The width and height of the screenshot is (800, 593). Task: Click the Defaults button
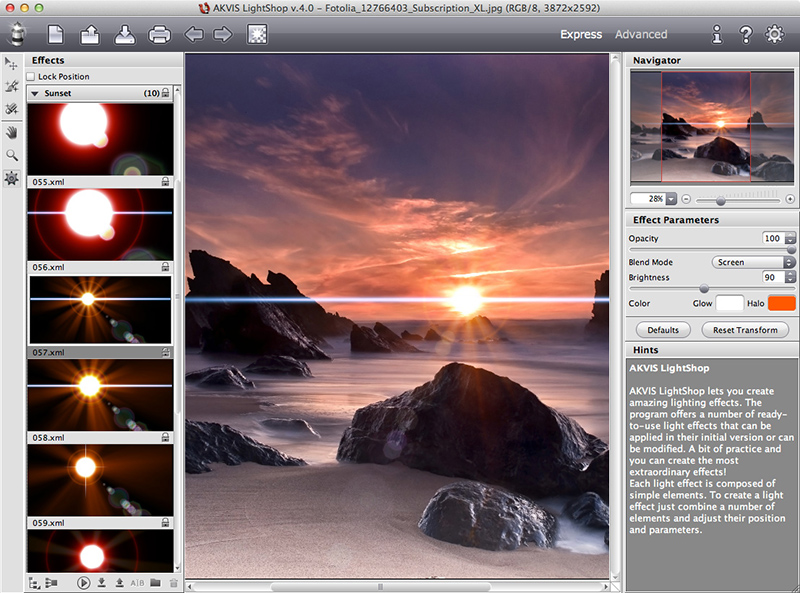[x=663, y=330]
